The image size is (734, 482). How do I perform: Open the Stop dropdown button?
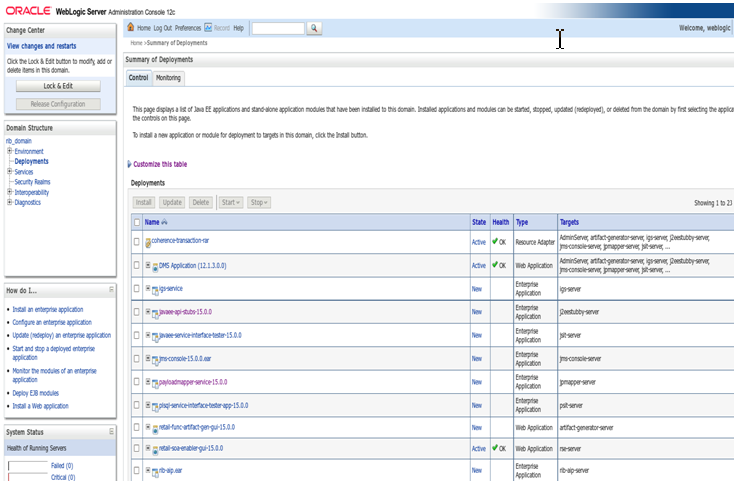tap(259, 203)
